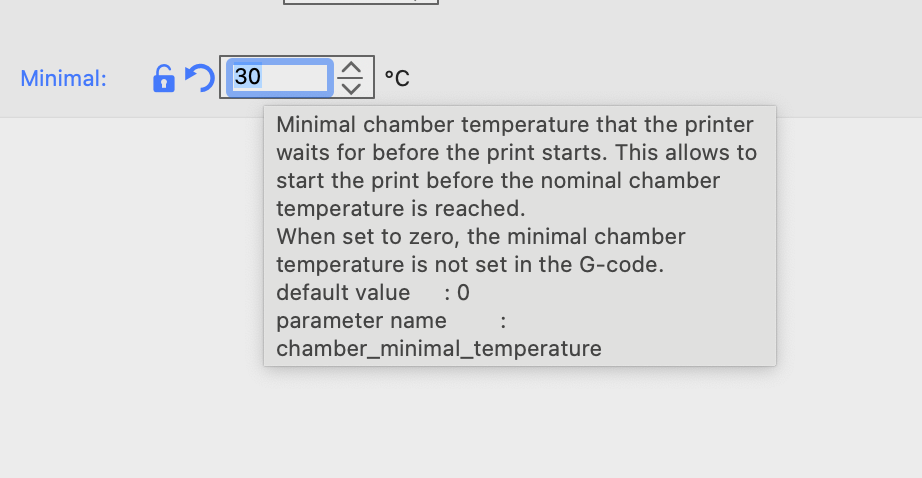This screenshot has width=922, height=478.
Task: Click the blue "Minimal:" label
Action: point(63,78)
